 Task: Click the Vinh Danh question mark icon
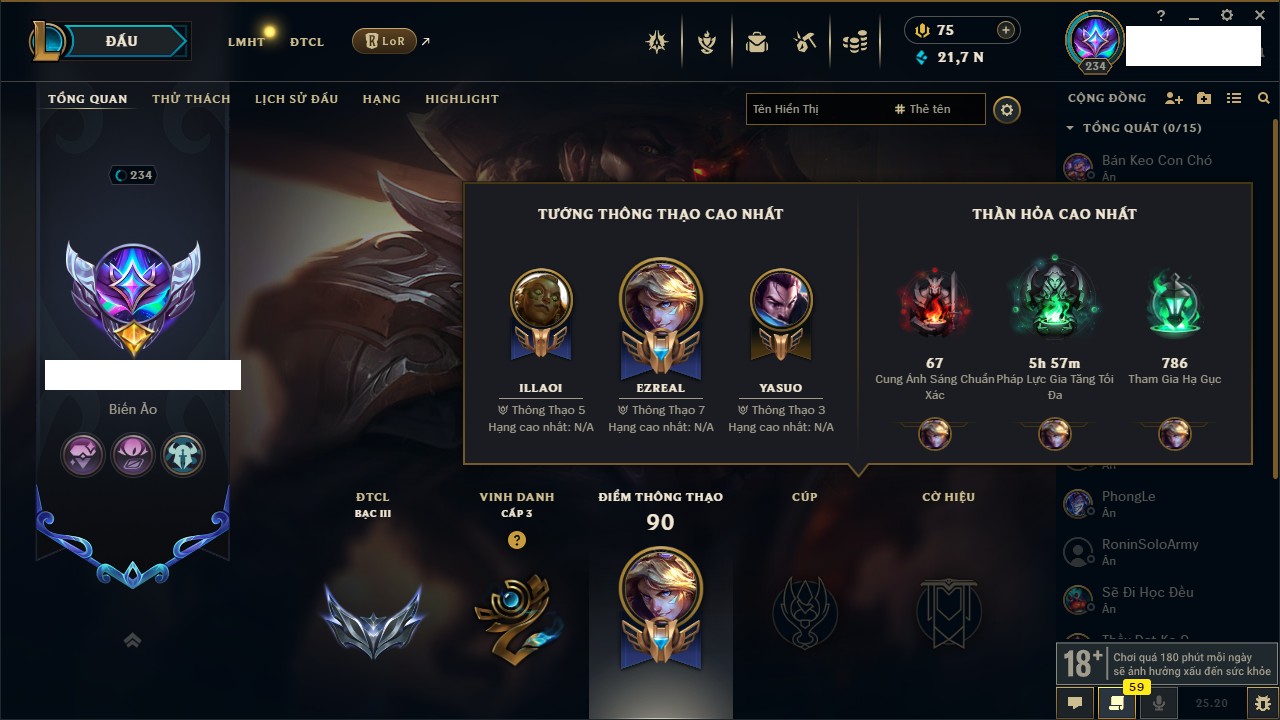[x=517, y=540]
